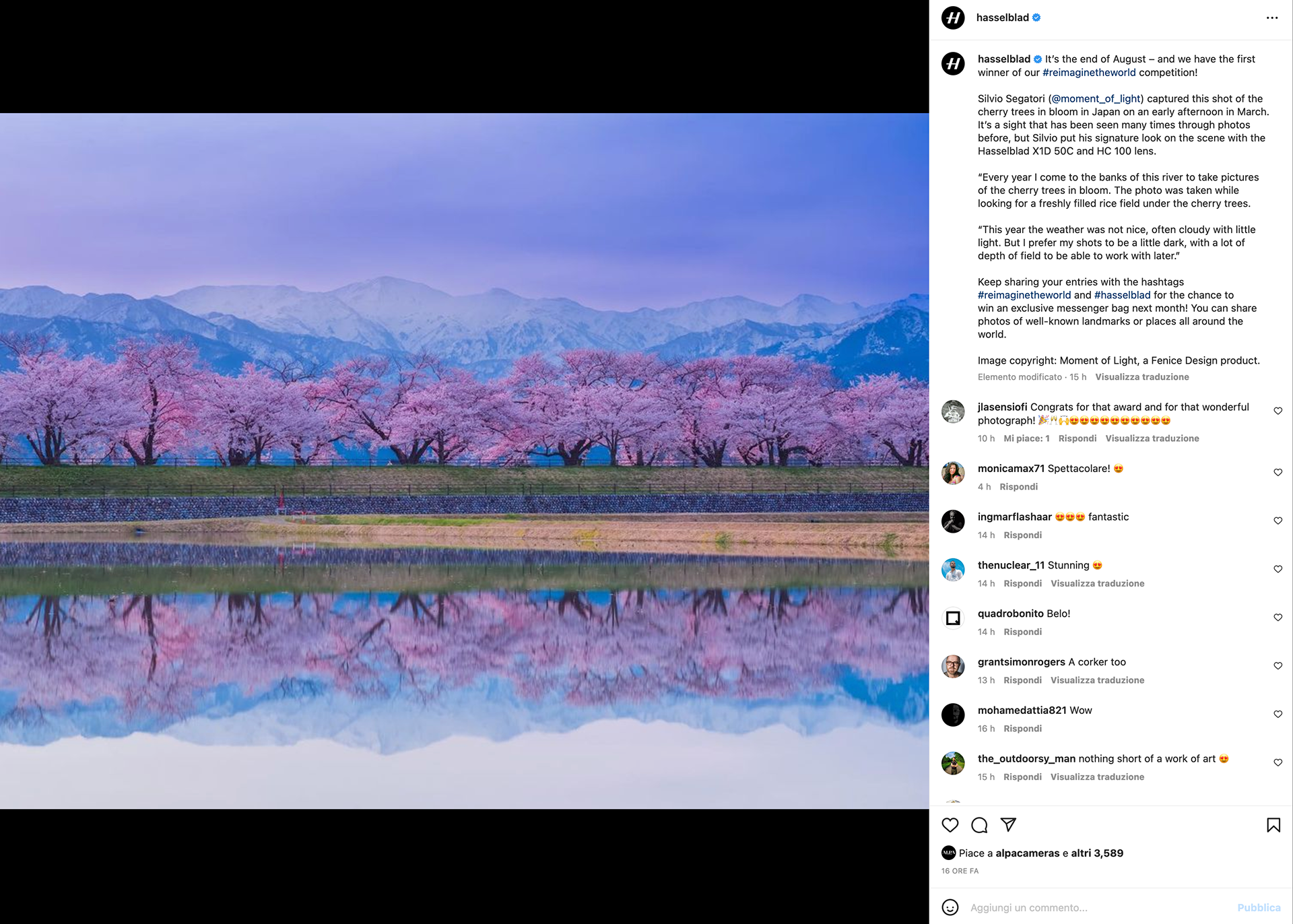Like the post with heart icon

pos(950,825)
